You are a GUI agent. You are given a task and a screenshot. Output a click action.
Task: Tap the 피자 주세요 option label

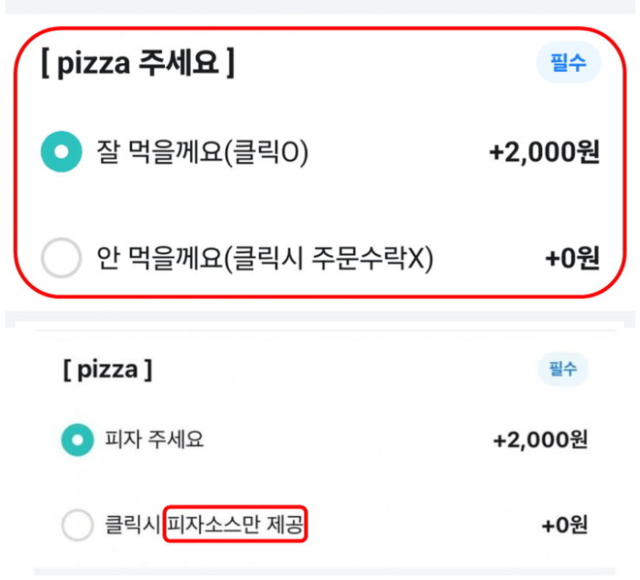click(x=154, y=440)
